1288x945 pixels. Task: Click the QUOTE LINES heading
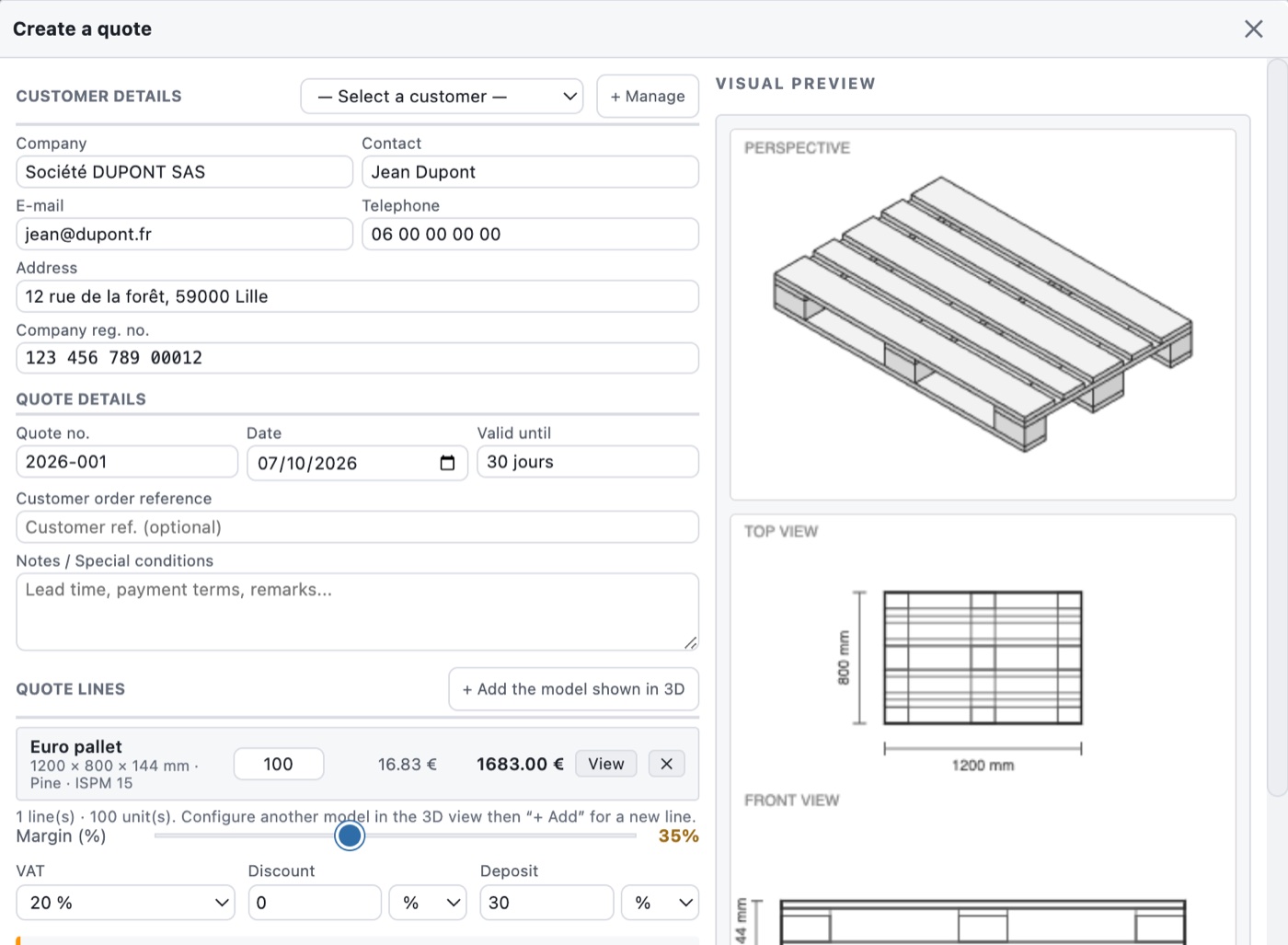[x=71, y=689]
